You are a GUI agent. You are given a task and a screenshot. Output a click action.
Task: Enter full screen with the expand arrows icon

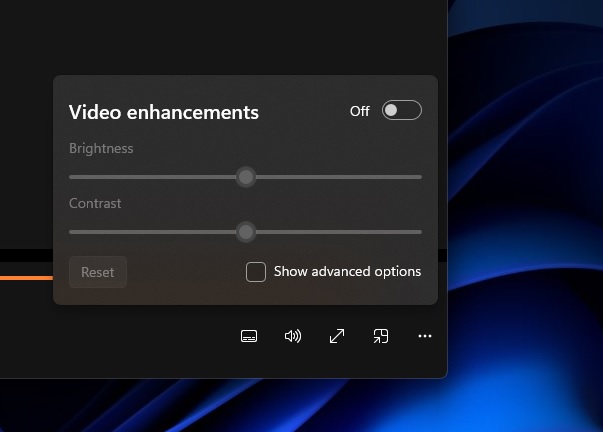pyautogui.click(x=337, y=336)
